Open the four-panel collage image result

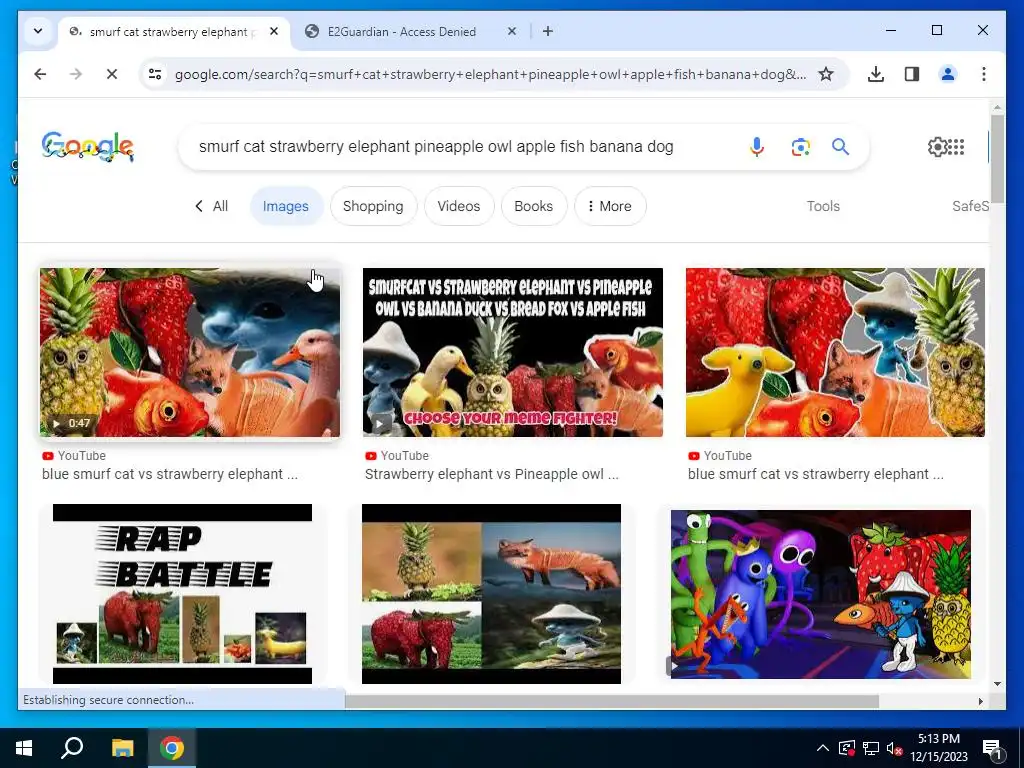point(491,594)
